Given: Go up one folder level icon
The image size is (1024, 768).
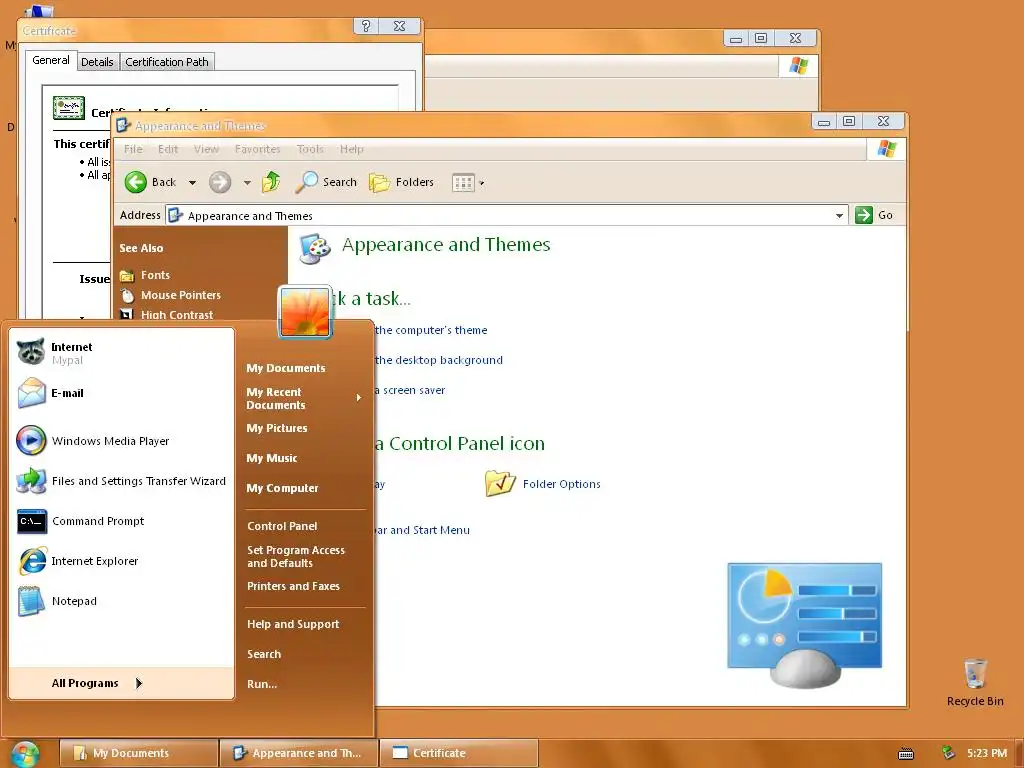Looking at the screenshot, I should coord(271,182).
